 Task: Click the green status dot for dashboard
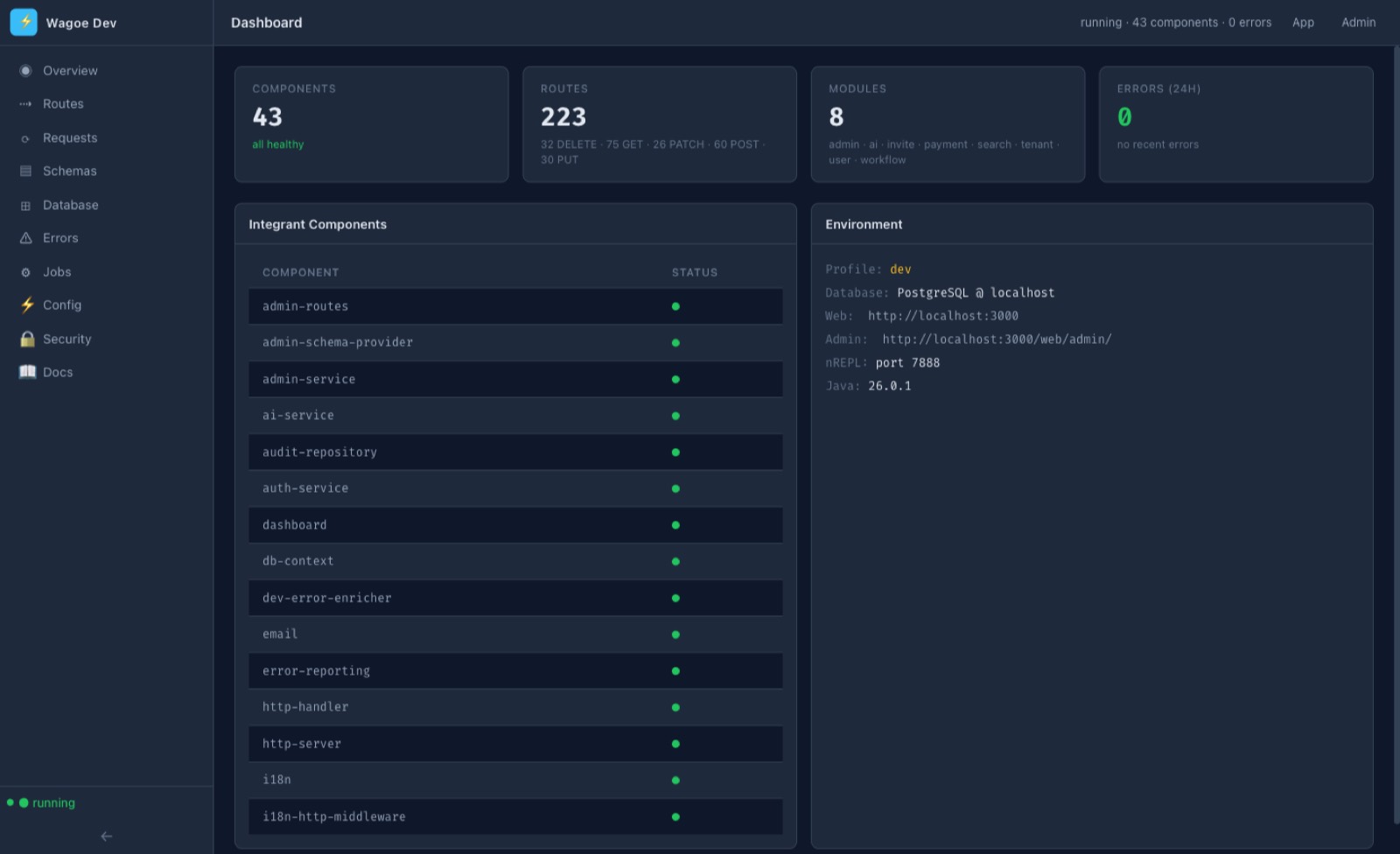tap(675, 525)
